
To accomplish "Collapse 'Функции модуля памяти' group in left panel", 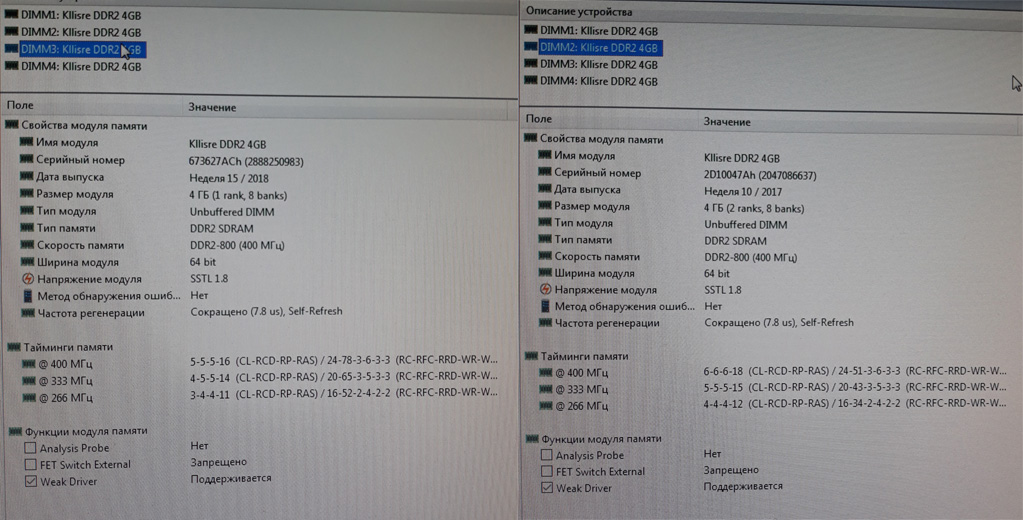I will click(x=12, y=431).
